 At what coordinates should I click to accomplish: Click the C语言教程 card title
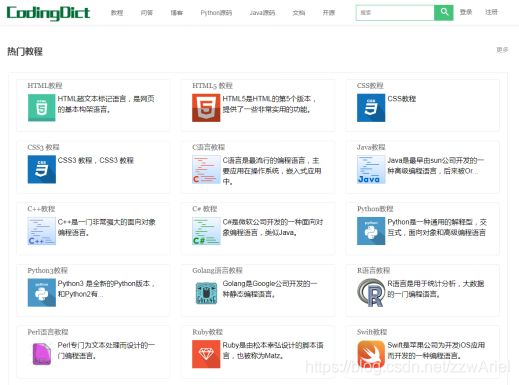pyautogui.click(x=208, y=147)
